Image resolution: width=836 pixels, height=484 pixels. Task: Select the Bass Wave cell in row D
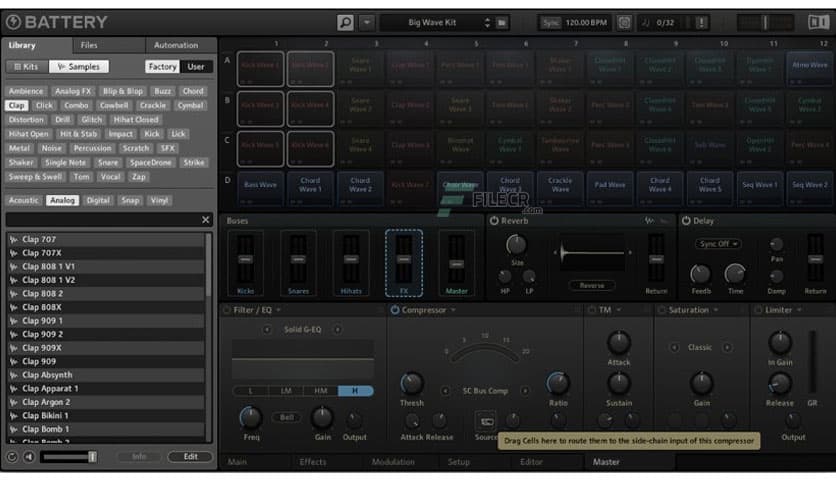click(260, 189)
